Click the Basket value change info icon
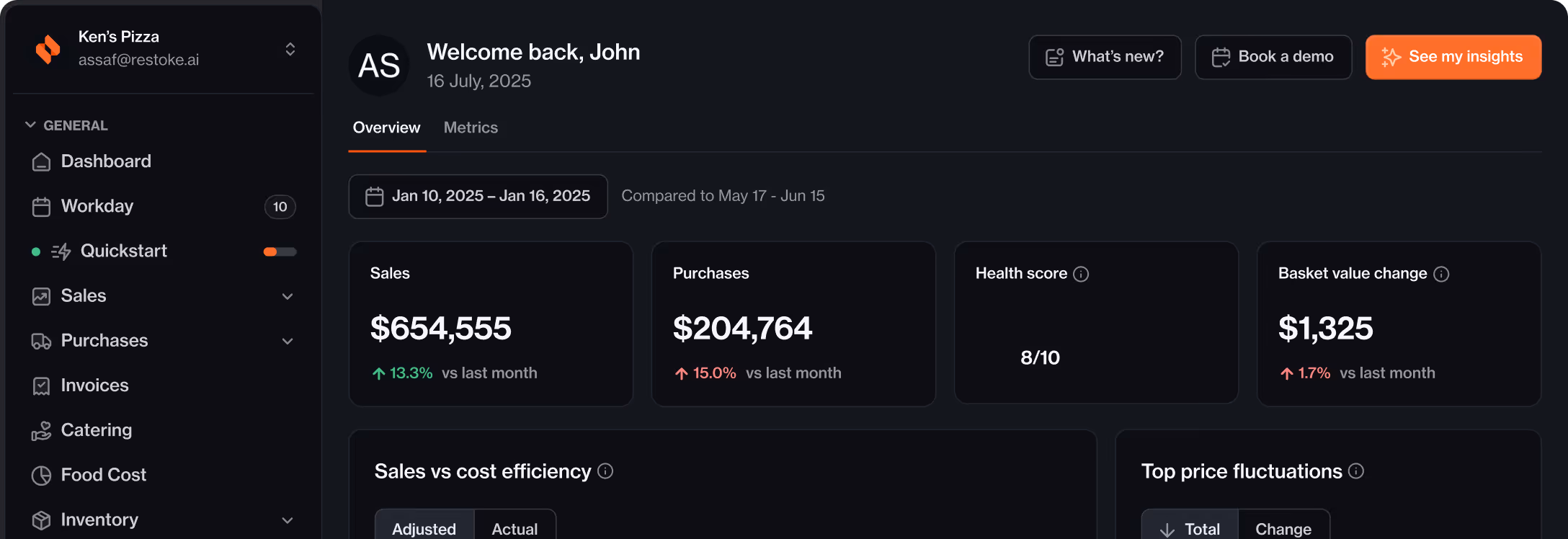This screenshot has height=539, width=1568. 1441,274
